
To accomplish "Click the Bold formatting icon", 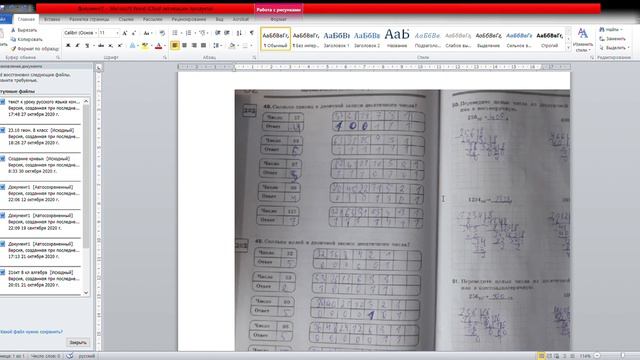I will [68, 46].
